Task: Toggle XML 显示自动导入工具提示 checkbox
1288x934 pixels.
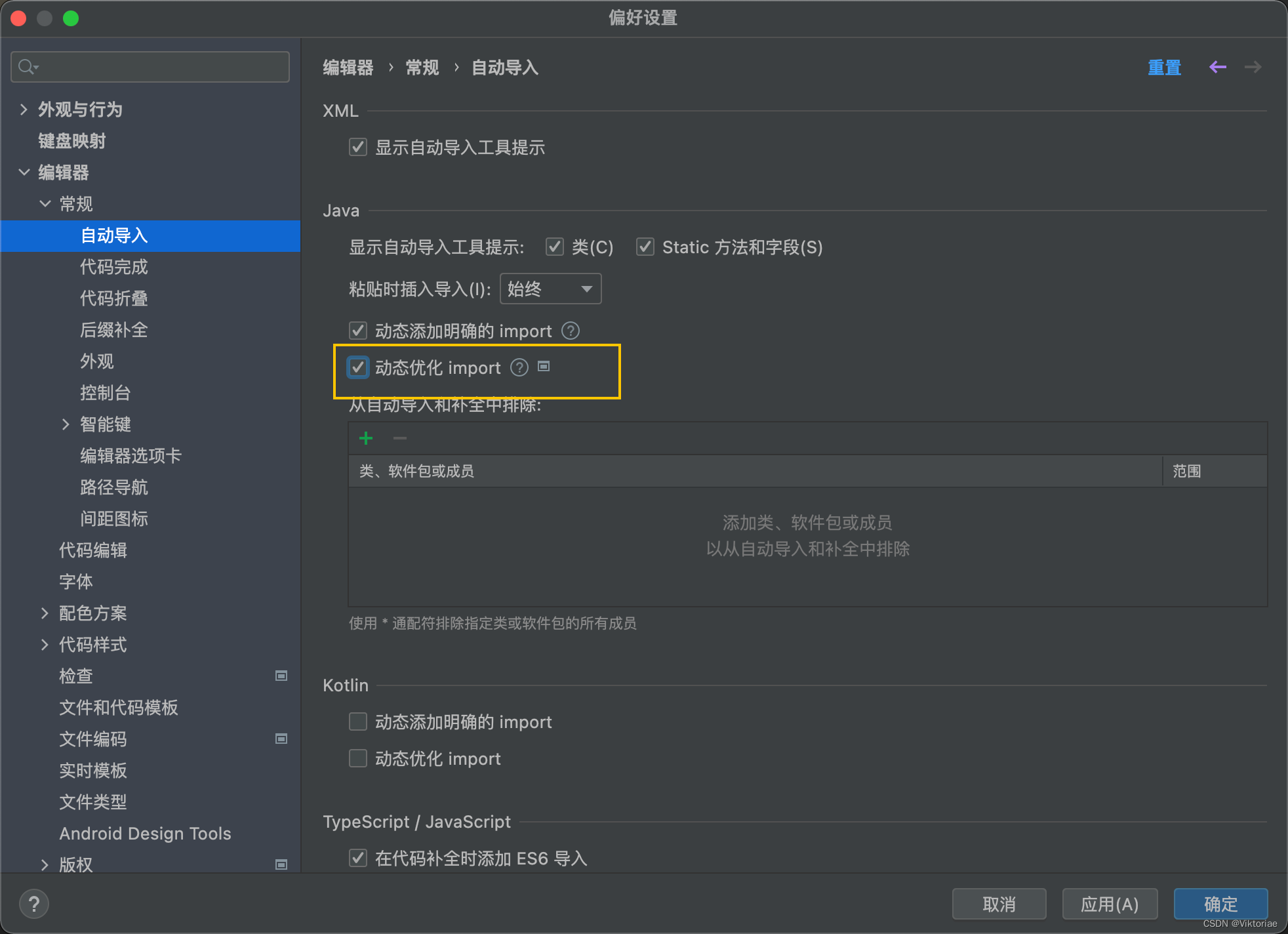Action: pyautogui.click(x=358, y=147)
